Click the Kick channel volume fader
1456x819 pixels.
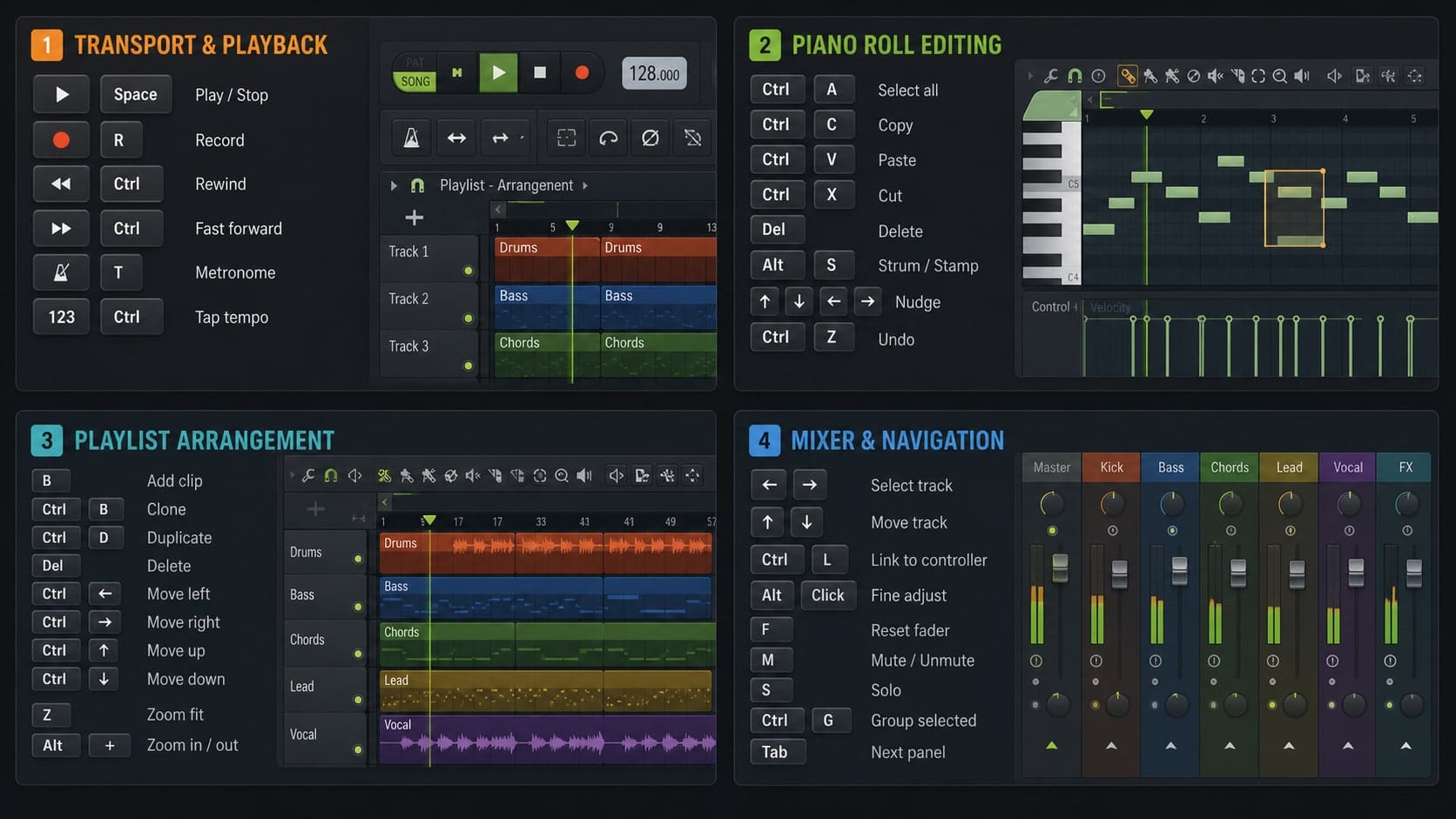pos(1120,574)
